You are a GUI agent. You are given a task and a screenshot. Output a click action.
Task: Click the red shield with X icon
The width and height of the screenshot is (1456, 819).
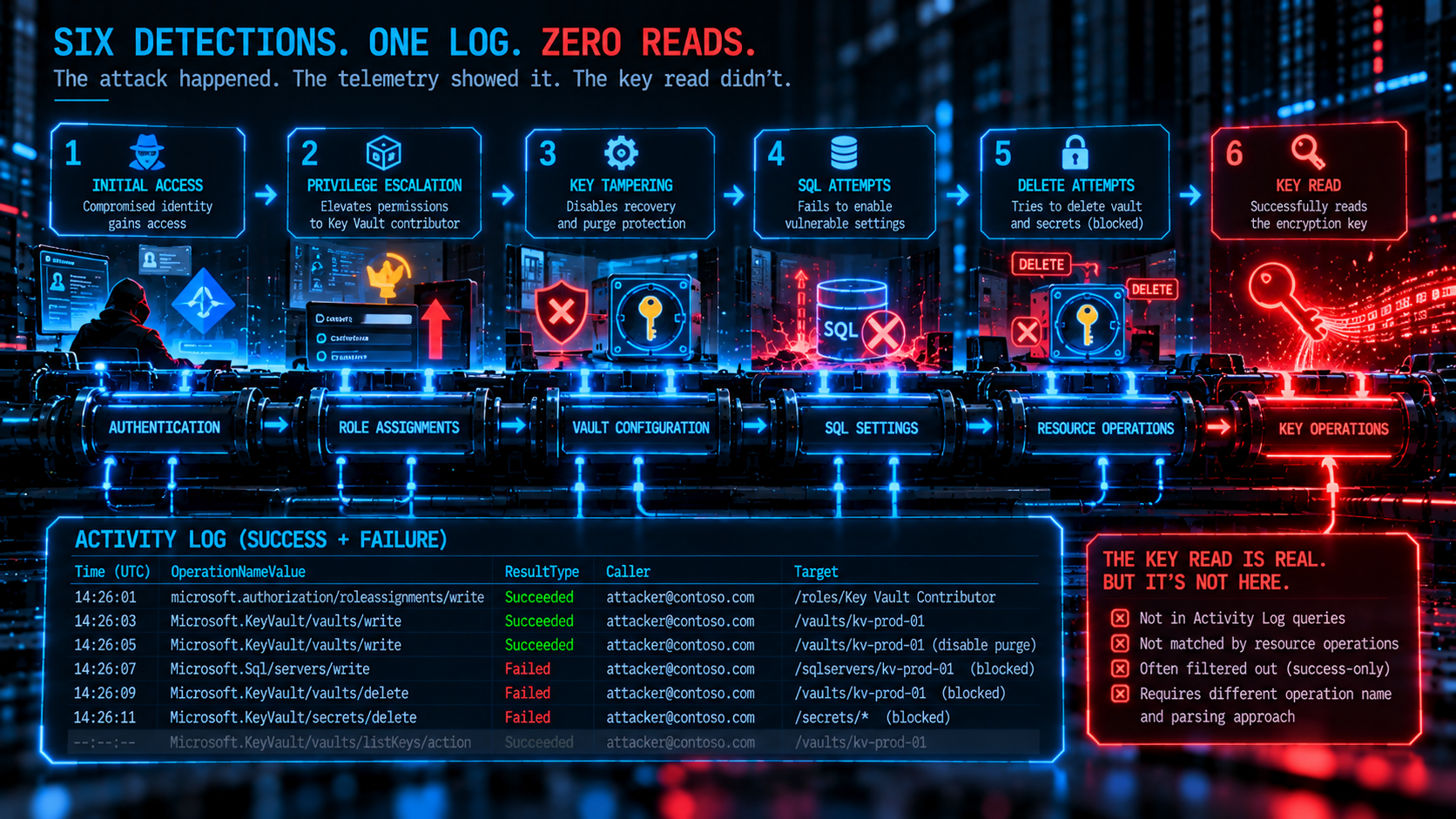click(x=561, y=312)
